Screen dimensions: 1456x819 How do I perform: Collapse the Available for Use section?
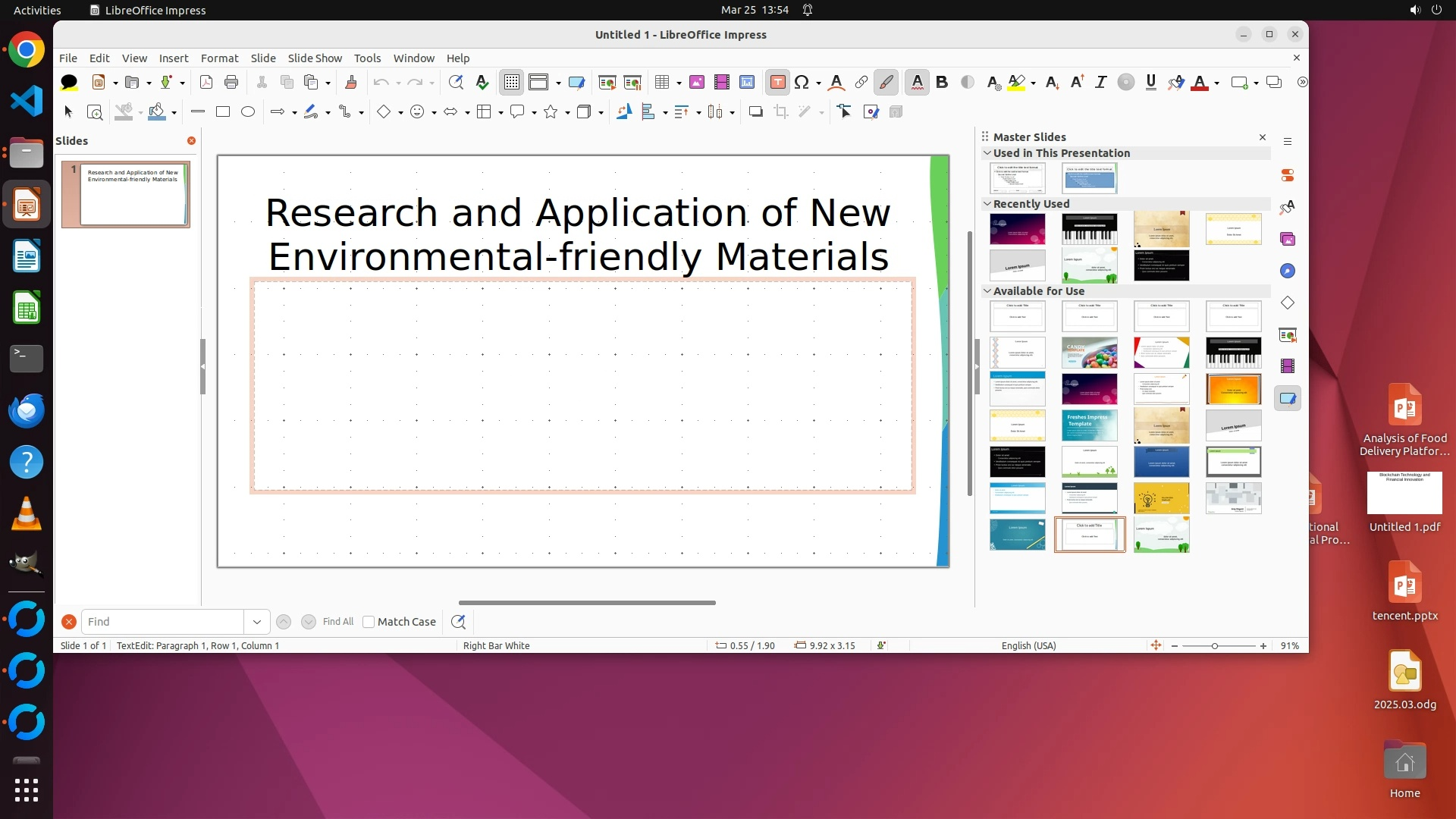[x=987, y=290]
